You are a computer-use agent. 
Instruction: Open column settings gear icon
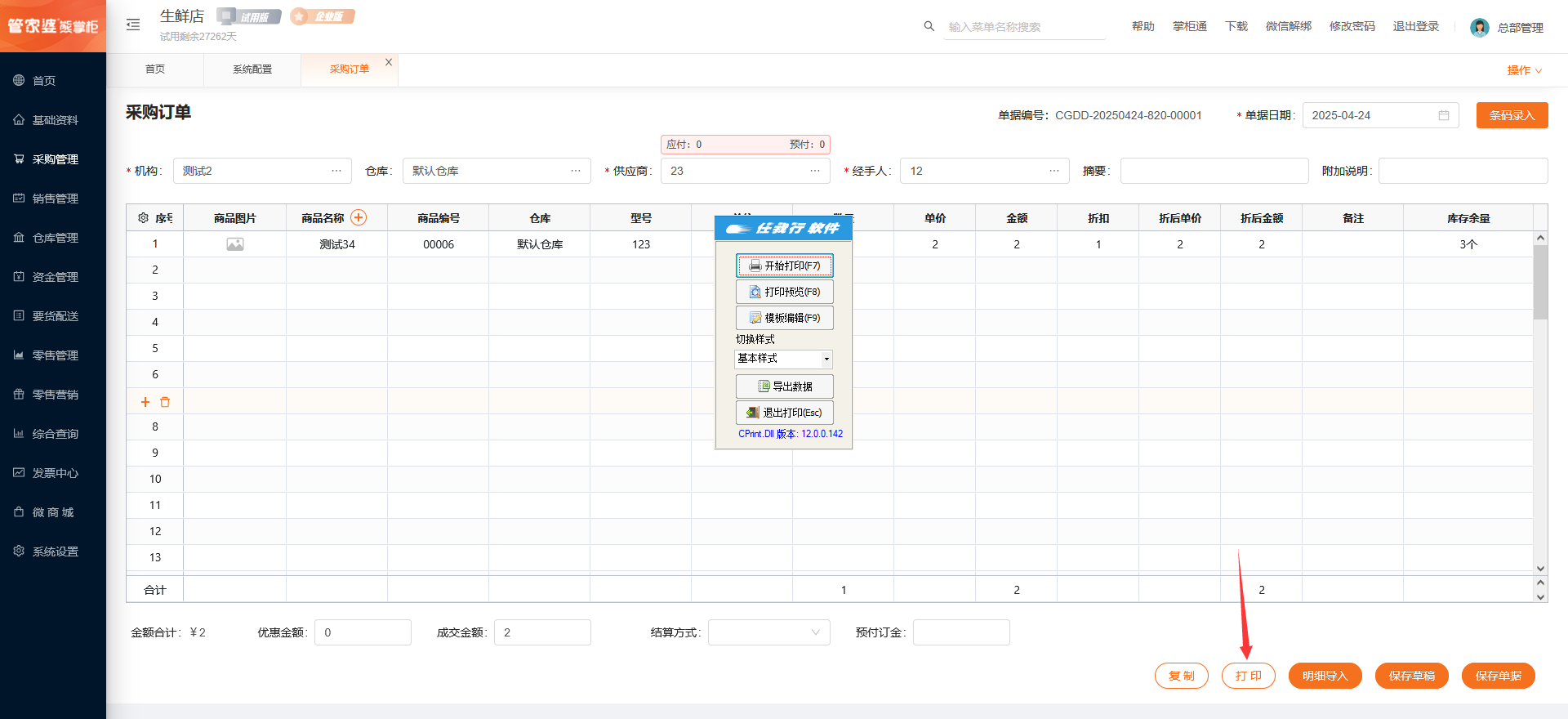[143, 218]
